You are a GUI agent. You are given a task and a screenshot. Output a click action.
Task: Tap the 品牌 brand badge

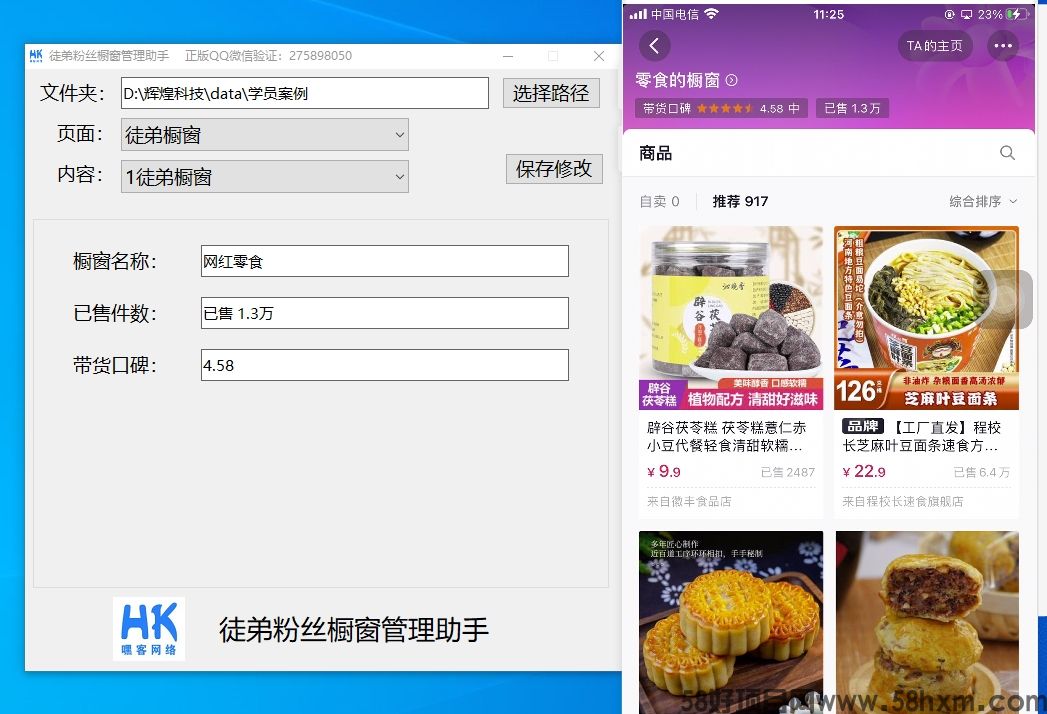tap(863, 426)
